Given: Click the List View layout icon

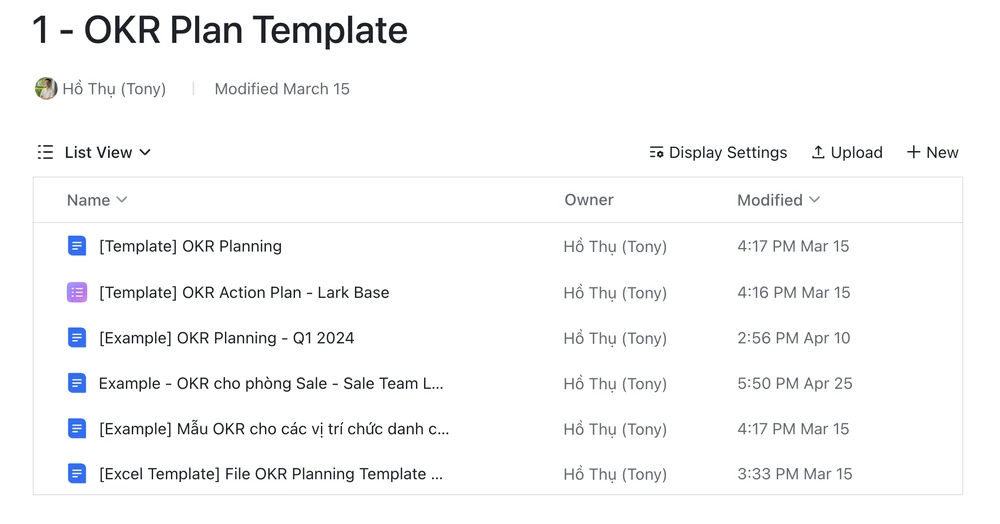Looking at the screenshot, I should tap(45, 152).
